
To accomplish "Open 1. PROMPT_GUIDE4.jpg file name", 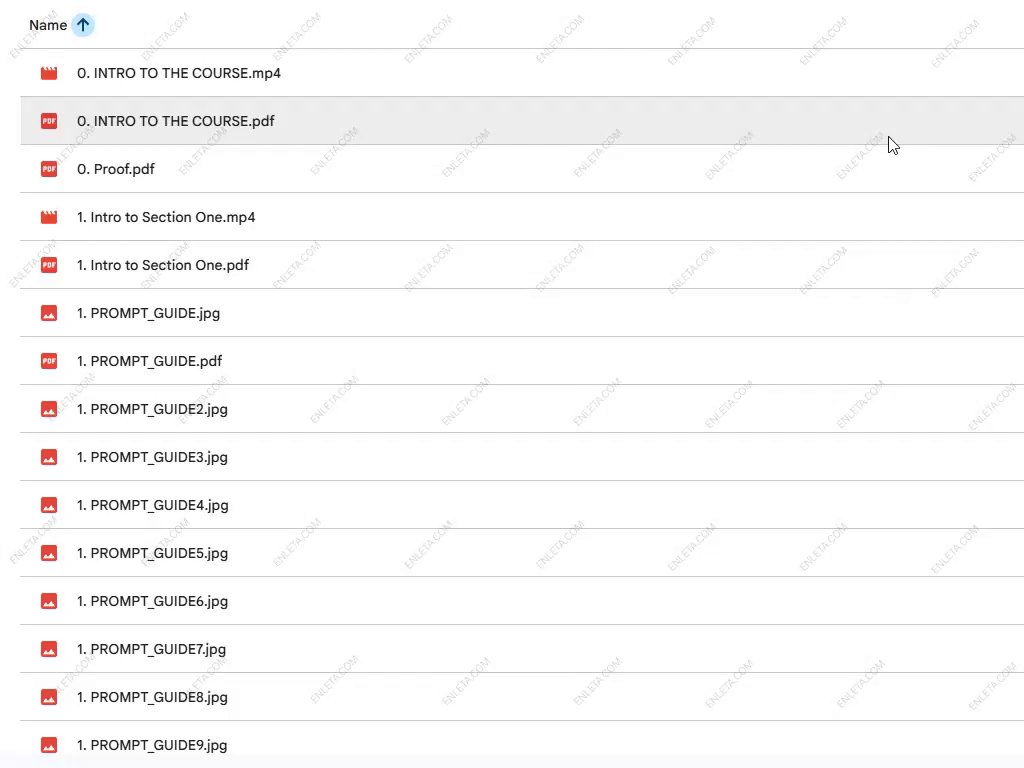I will 152,505.
